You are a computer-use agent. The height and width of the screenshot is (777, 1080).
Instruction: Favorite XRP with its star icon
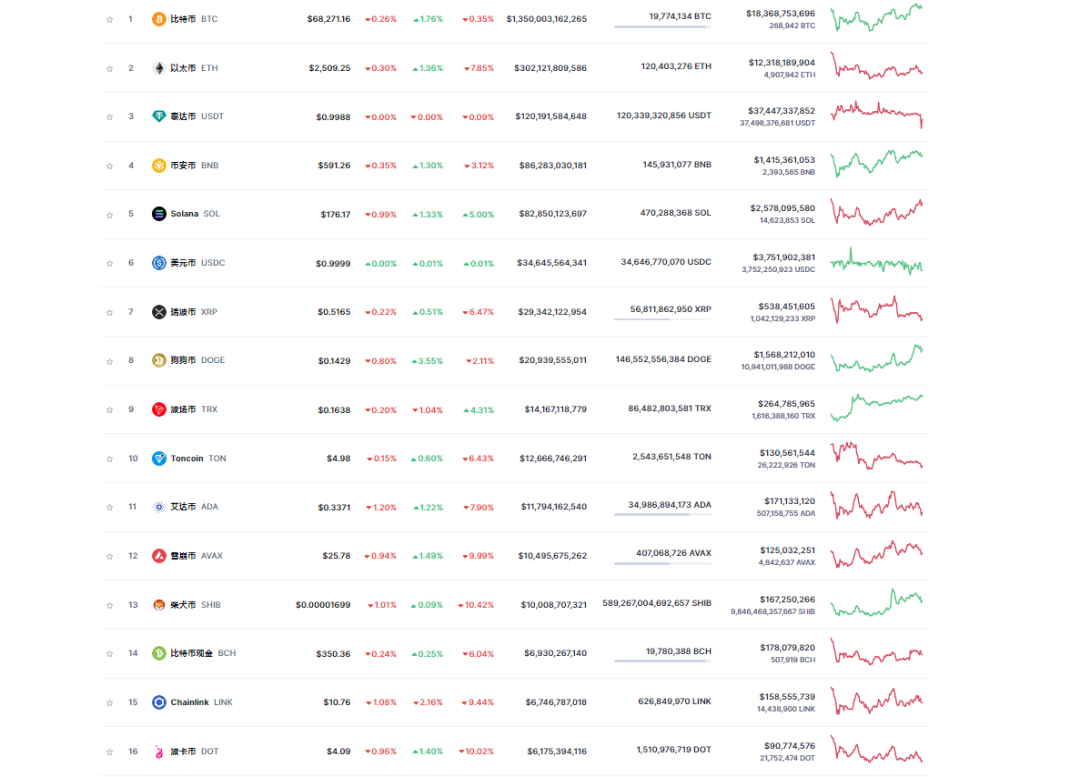coord(110,312)
